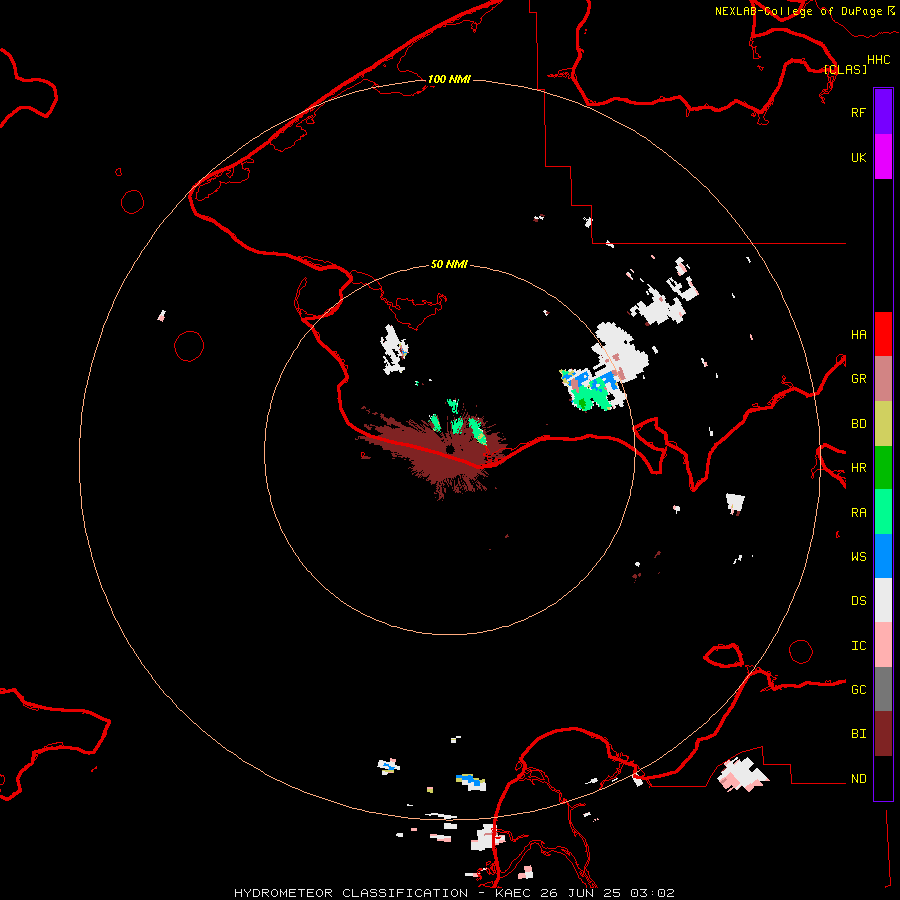Click the HA legend label
900x900 pixels.
[x=858, y=334]
